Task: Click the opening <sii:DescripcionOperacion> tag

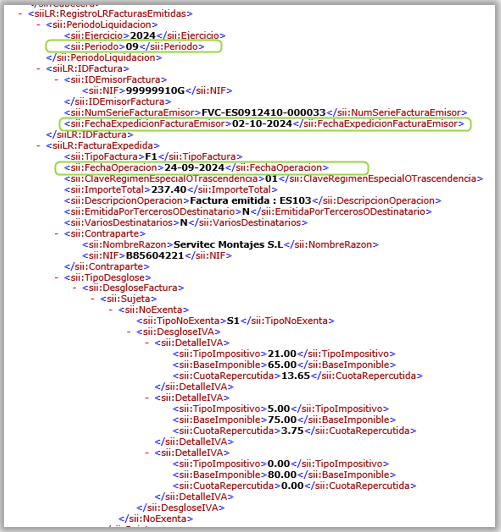Action: tap(127, 201)
